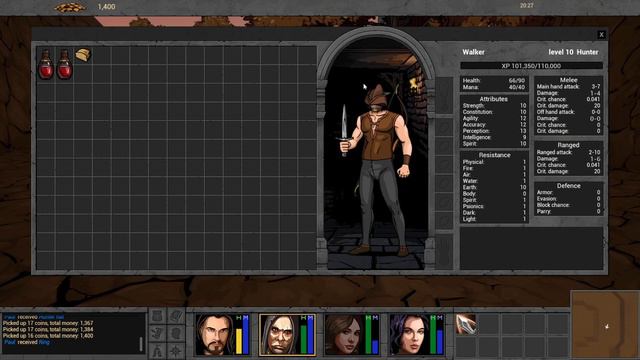Click the dagger held by the character

click(x=344, y=131)
